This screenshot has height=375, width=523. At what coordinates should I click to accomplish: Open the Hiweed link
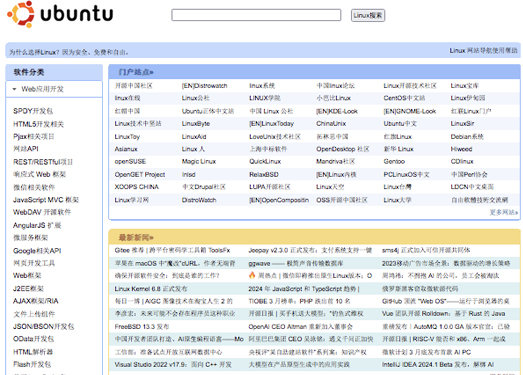pos(461,149)
